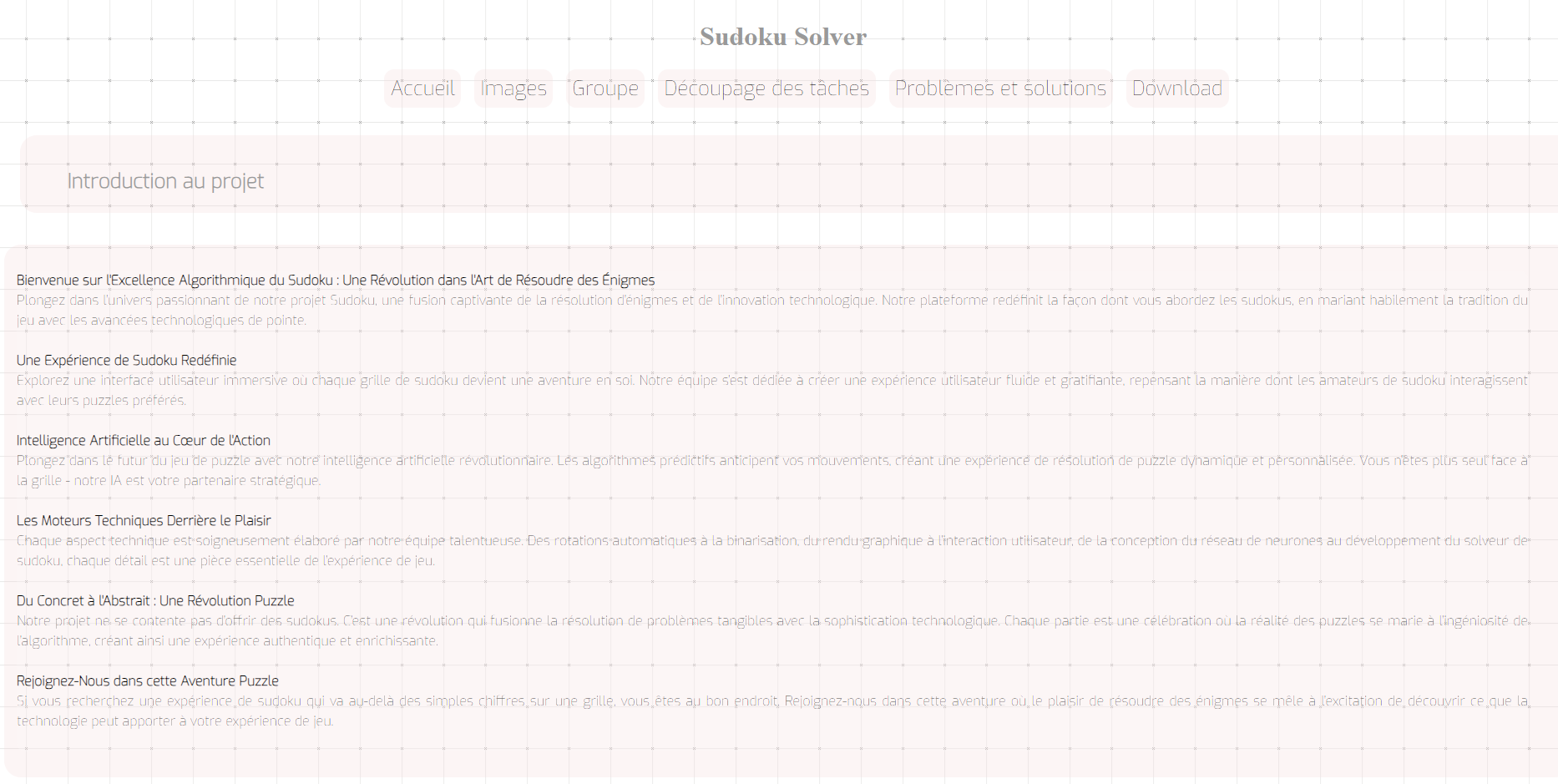Navigate to the Groupe page
Image resolution: width=1558 pixels, height=784 pixels.
(x=605, y=88)
